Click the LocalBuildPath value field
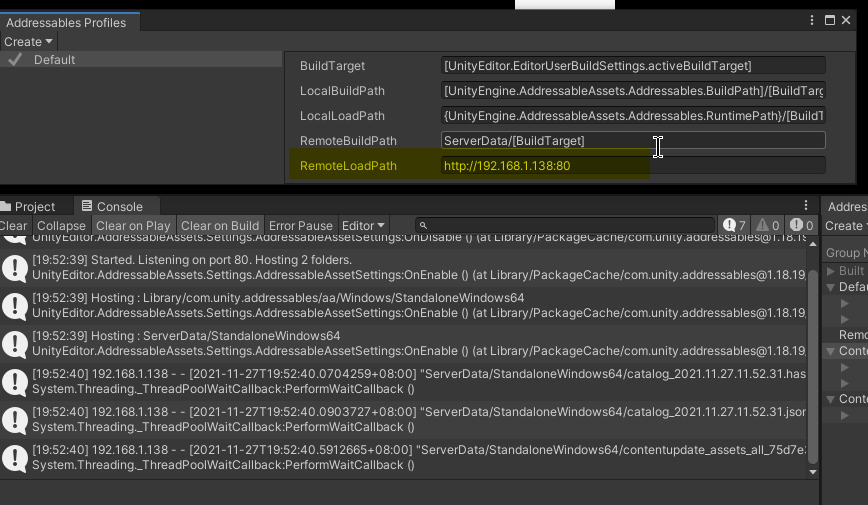Screen dimensions: 868x505 tap(633, 90)
